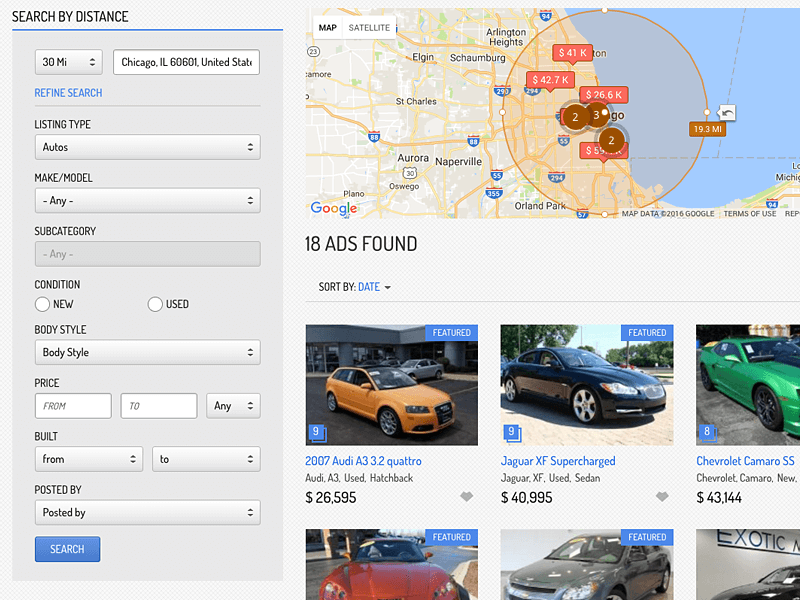Open the 30 Mi distance dropdown
This screenshot has height=600, width=800.
(x=69, y=62)
